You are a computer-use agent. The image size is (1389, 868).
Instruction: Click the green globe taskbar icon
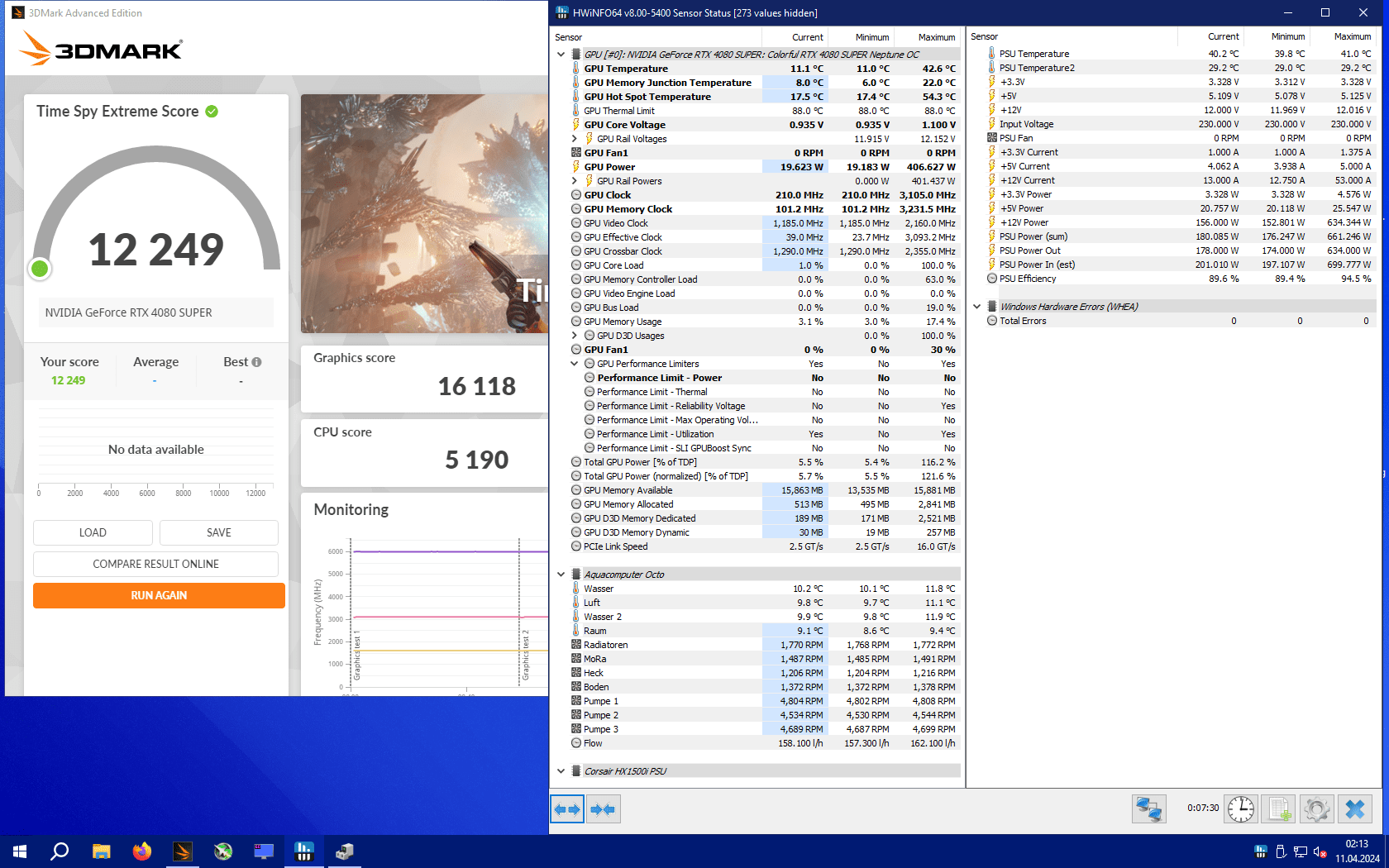tap(223, 851)
